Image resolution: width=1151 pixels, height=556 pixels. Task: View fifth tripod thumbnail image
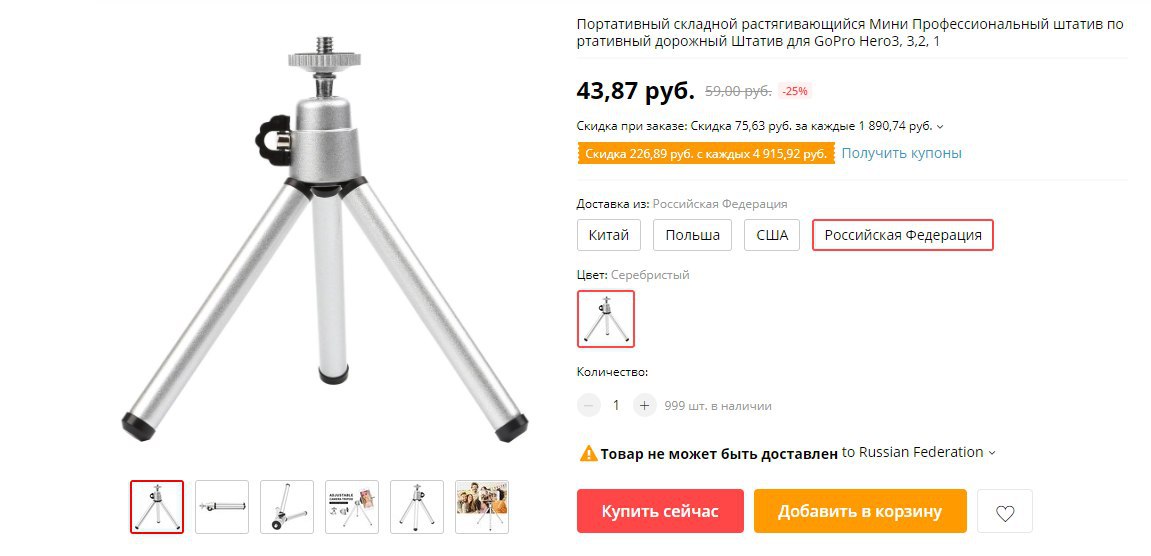click(x=417, y=507)
